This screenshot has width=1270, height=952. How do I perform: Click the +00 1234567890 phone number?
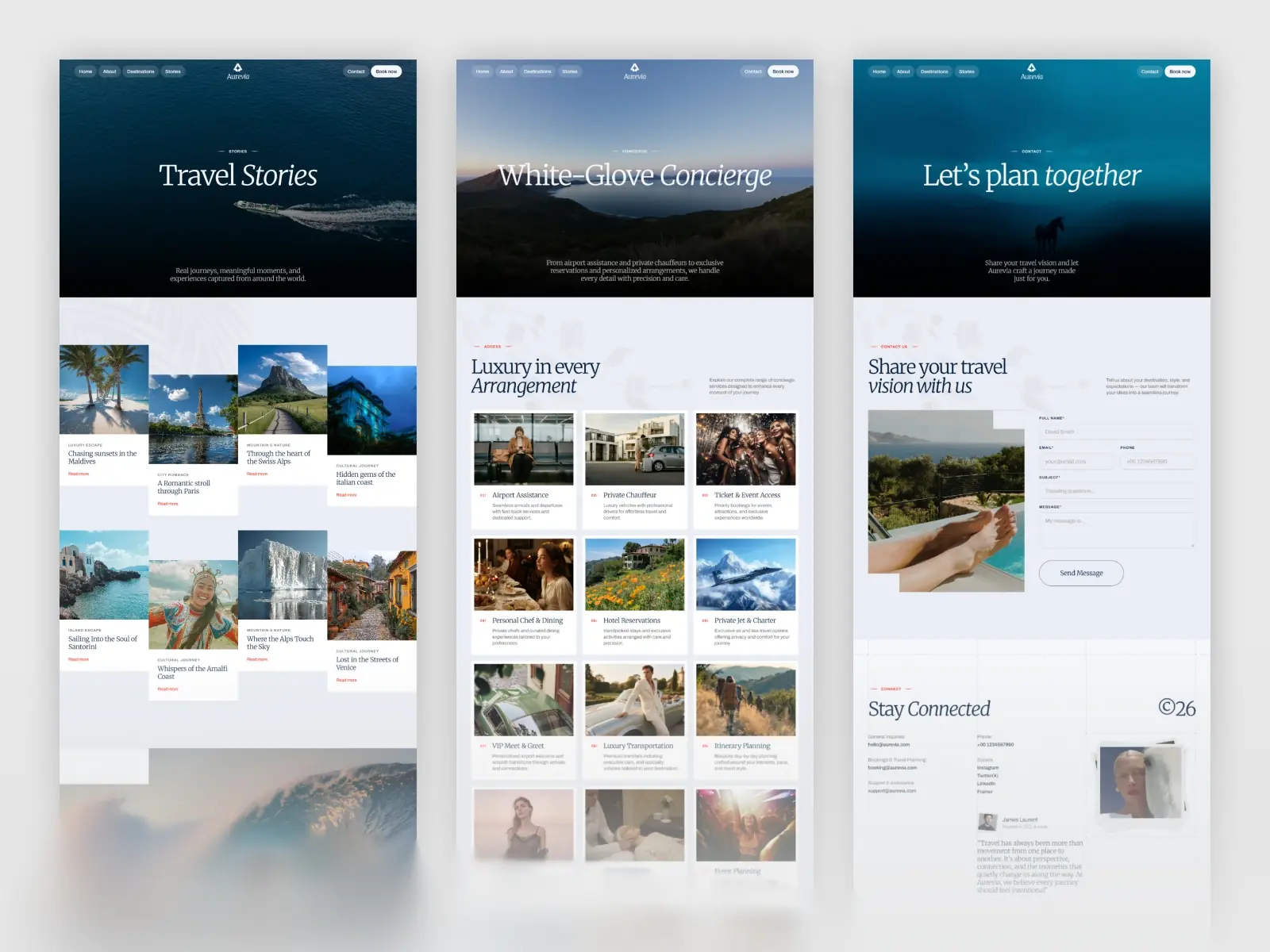(995, 745)
